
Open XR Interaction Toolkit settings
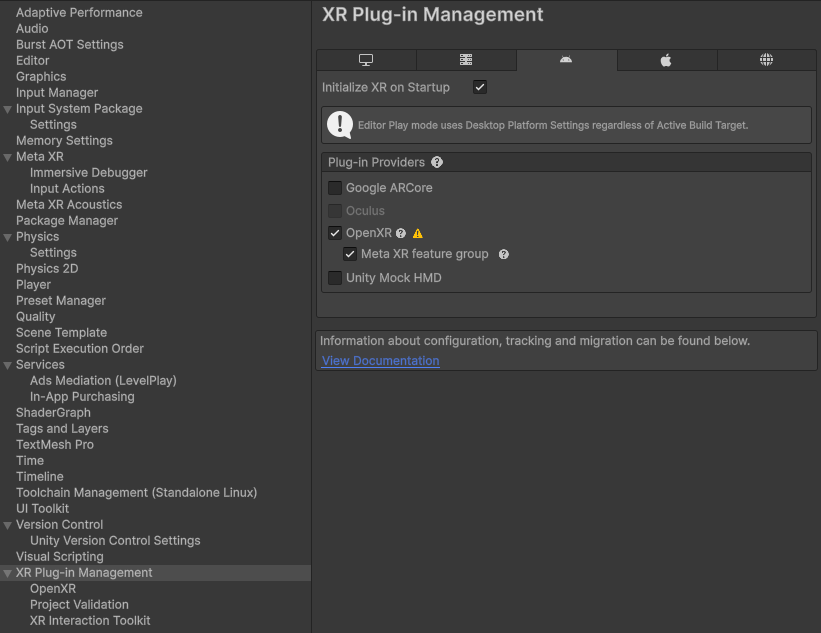point(90,621)
